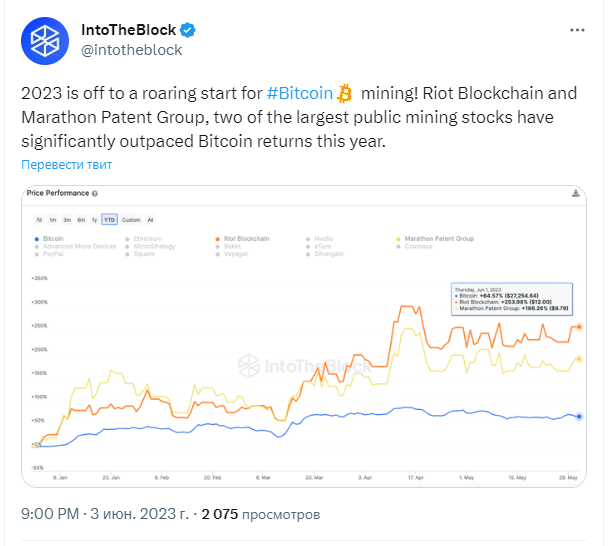
Task: Click the Перевести твит translate link
Action: (66, 164)
